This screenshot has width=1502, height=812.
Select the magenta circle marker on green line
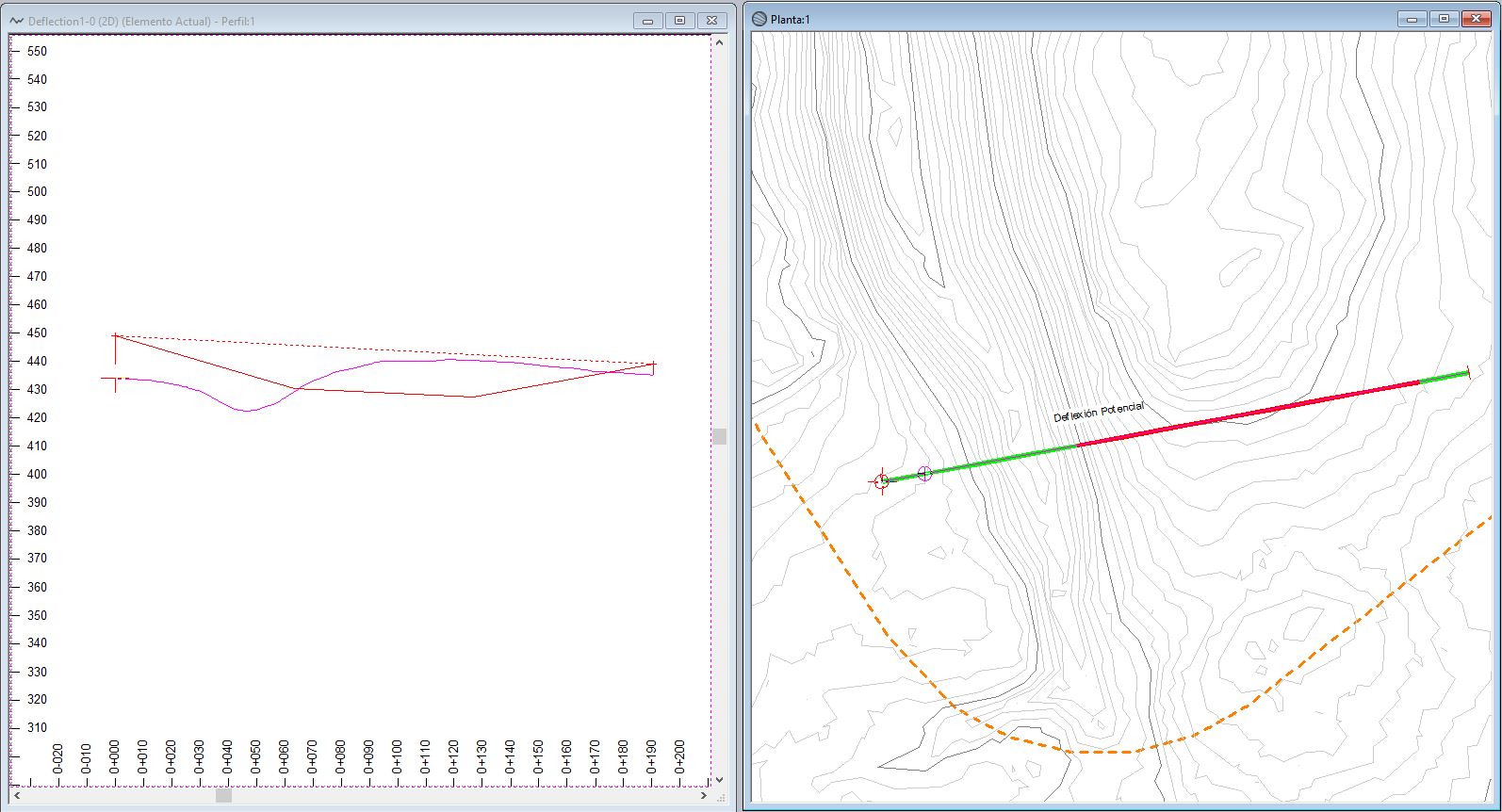tap(924, 473)
